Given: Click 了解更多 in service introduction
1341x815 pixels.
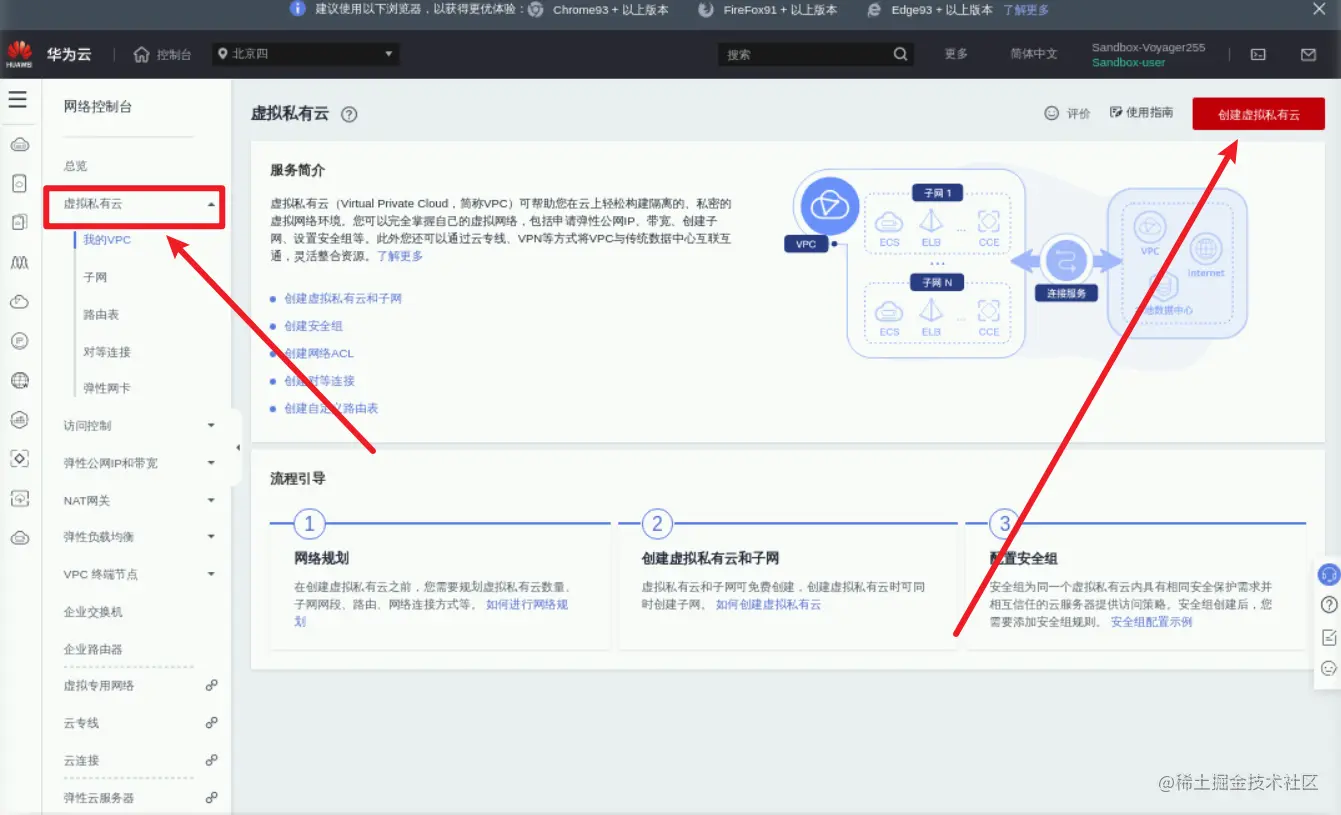Looking at the screenshot, I should coord(400,256).
